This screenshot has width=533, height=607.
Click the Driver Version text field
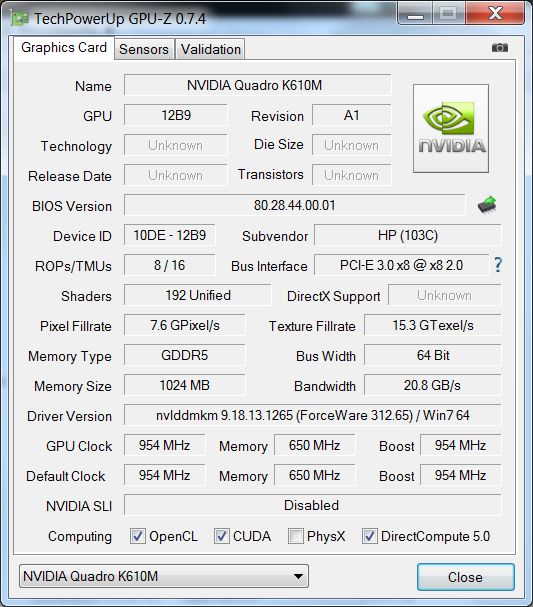point(313,415)
